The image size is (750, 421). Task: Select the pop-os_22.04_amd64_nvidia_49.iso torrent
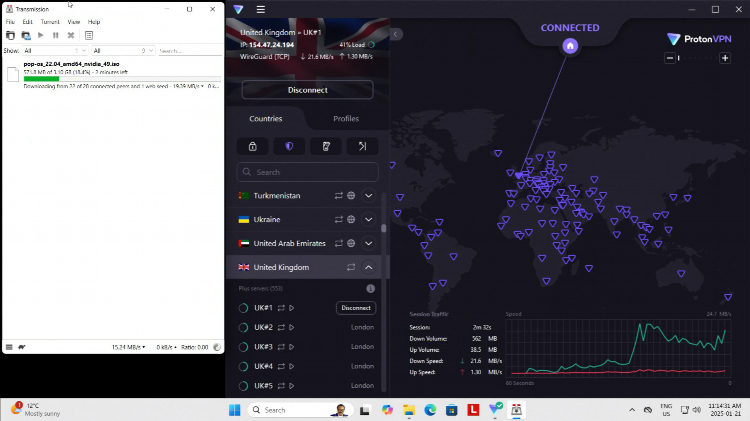pos(113,75)
